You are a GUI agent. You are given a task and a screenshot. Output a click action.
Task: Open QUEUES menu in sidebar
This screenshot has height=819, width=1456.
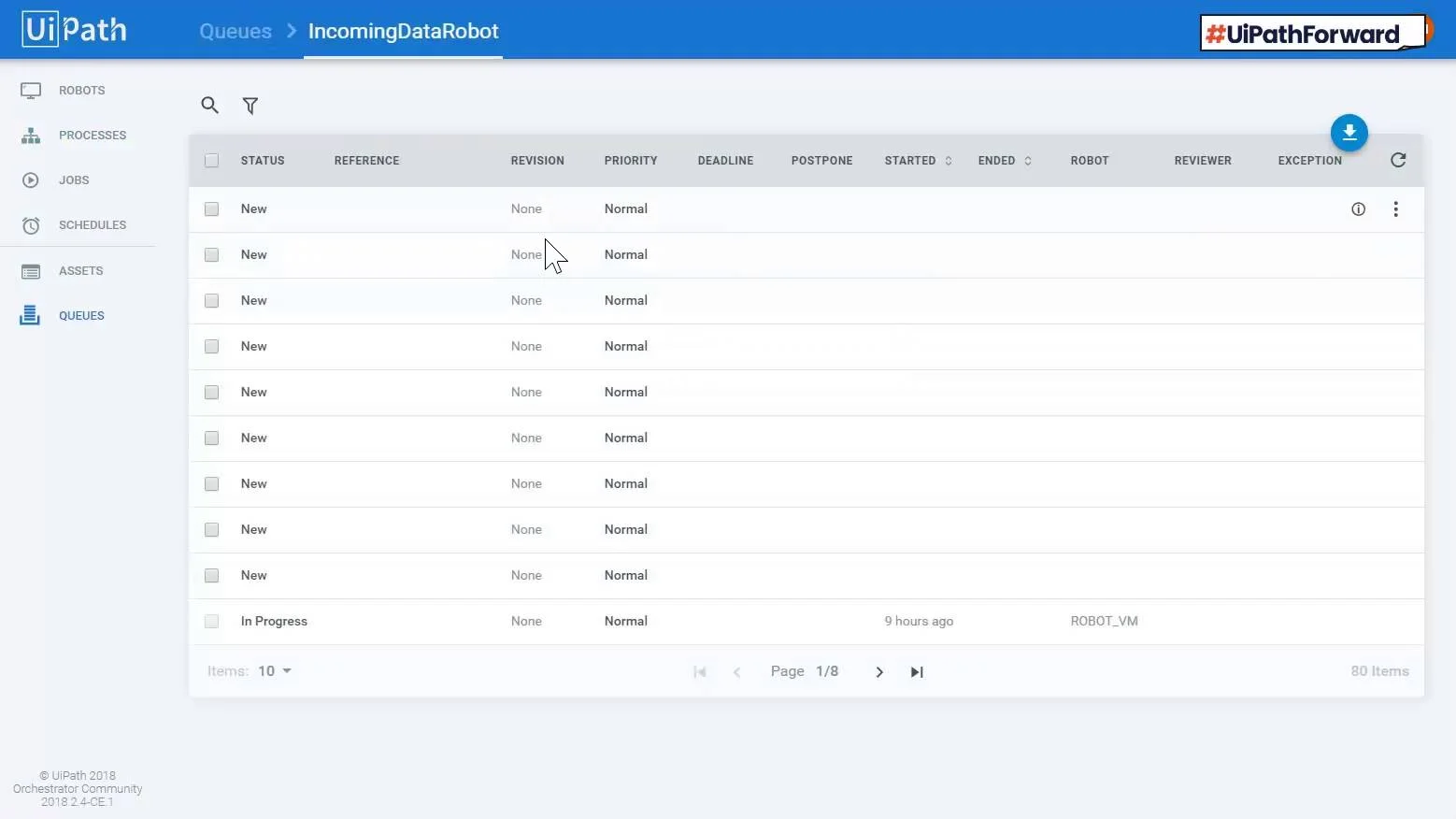point(81,316)
